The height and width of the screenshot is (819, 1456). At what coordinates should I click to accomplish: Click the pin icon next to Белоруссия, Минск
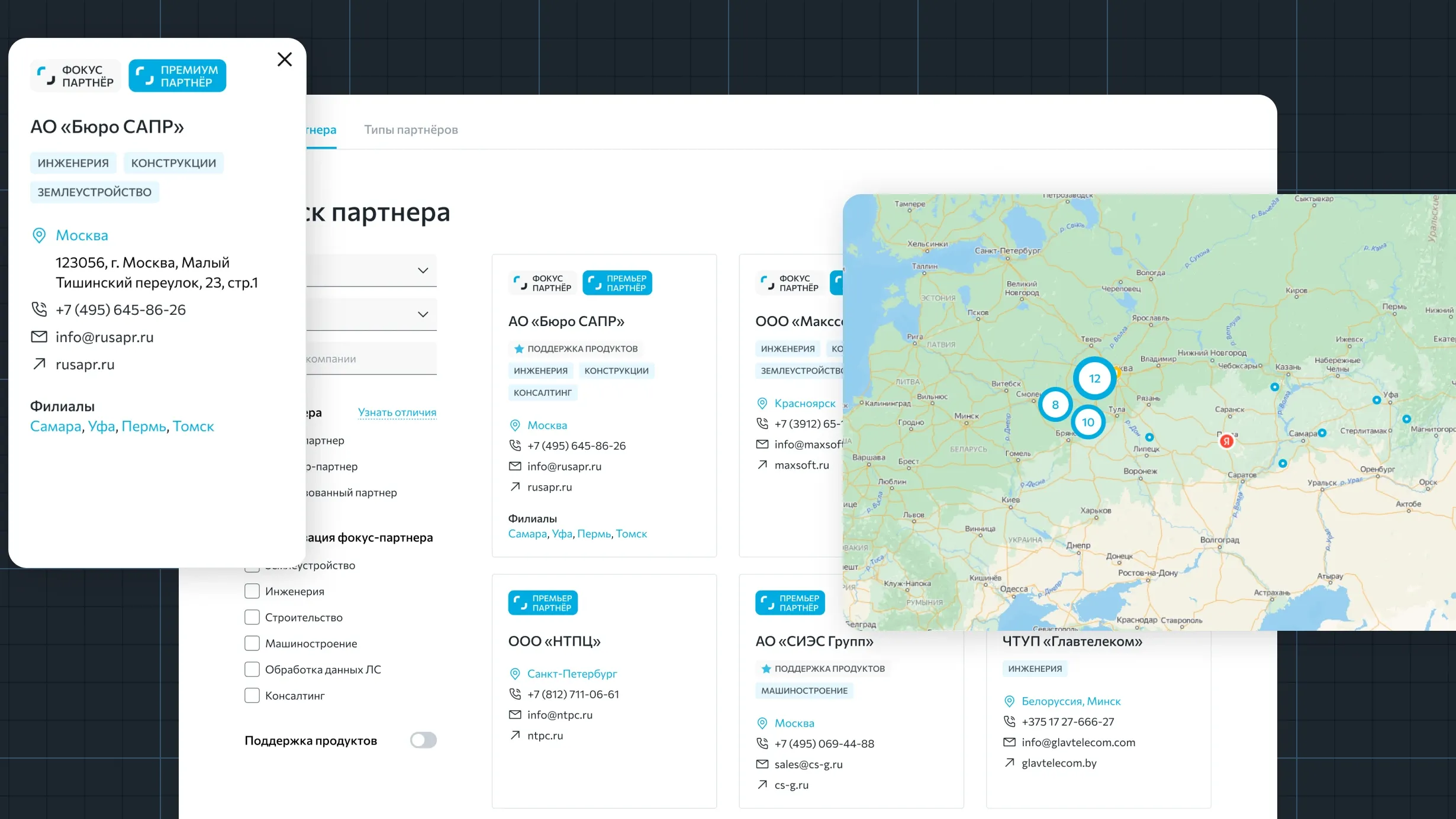(1010, 702)
